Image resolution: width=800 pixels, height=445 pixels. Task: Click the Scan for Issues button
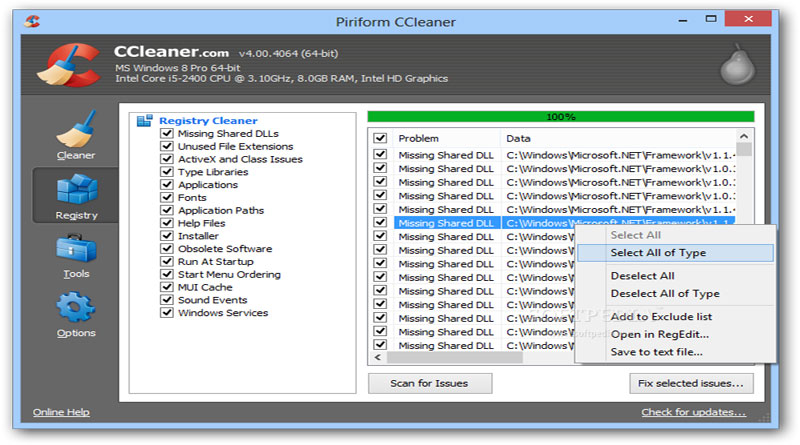[x=428, y=383]
